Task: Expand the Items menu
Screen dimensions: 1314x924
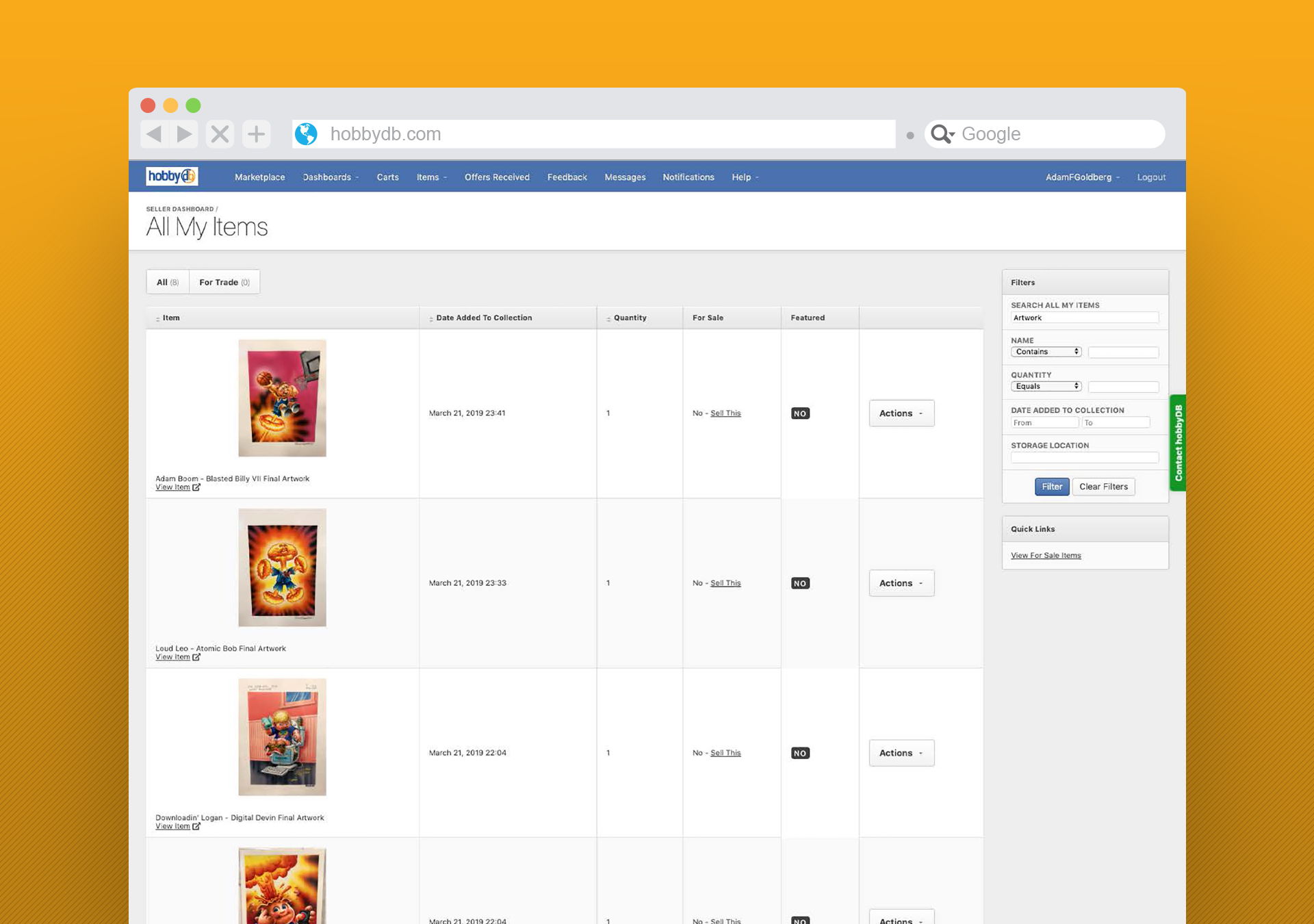Action: [431, 177]
